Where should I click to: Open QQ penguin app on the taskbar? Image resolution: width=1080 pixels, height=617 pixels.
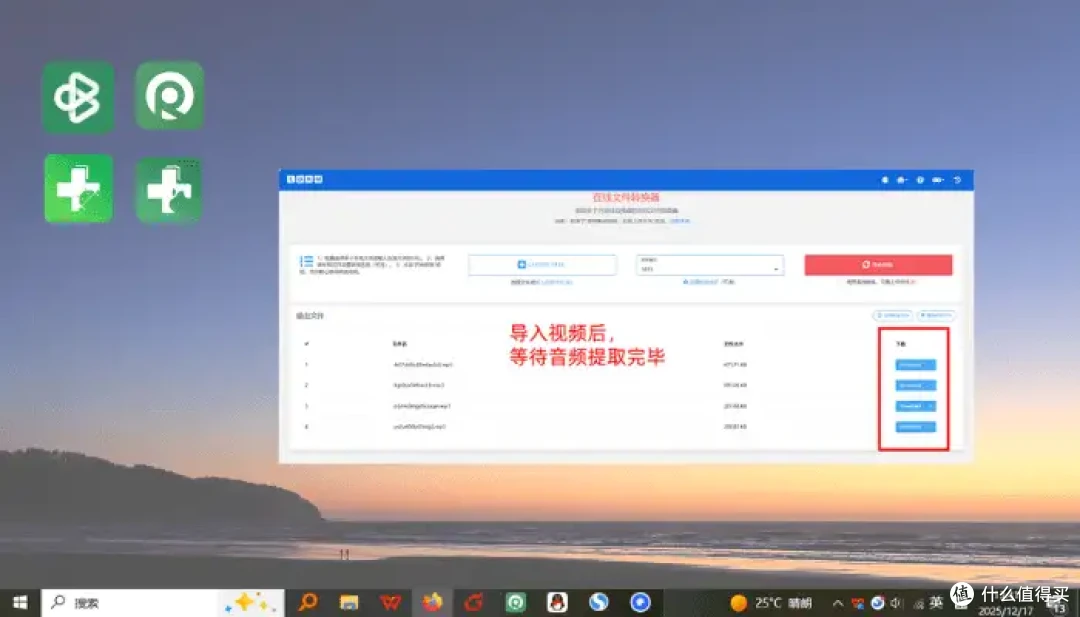pos(557,603)
